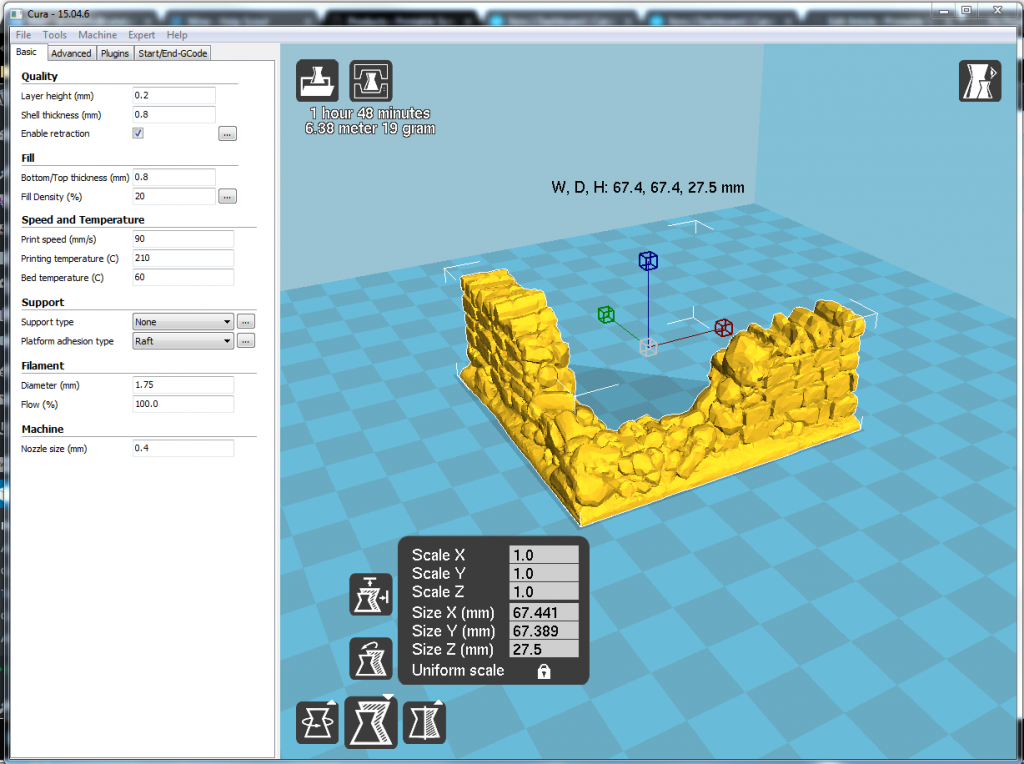Click the Bed temperature input field
The width and height of the screenshot is (1024, 764).
[183, 277]
